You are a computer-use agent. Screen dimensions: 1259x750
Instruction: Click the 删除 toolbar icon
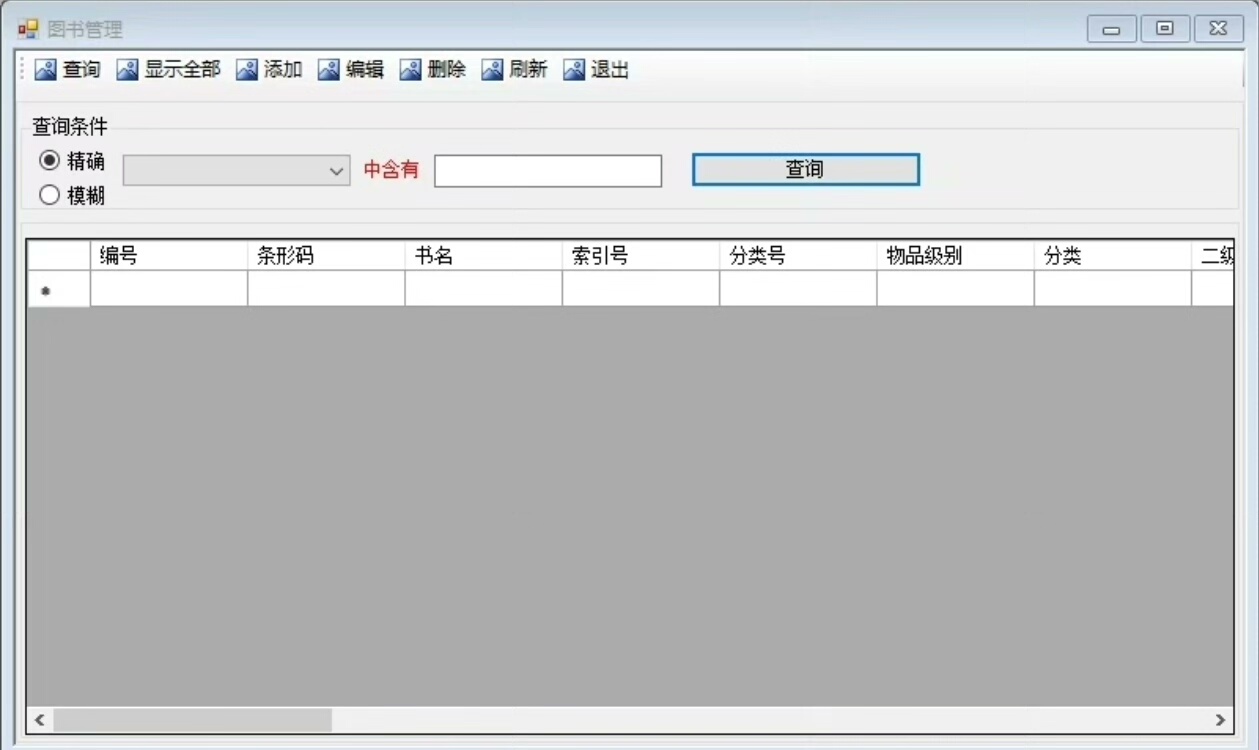pyautogui.click(x=411, y=70)
